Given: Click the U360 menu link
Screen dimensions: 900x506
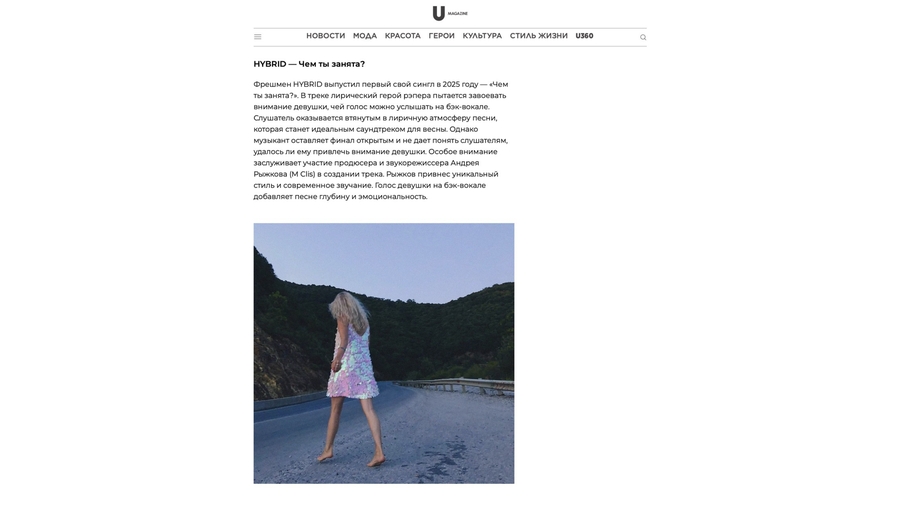Looking at the screenshot, I should [584, 36].
